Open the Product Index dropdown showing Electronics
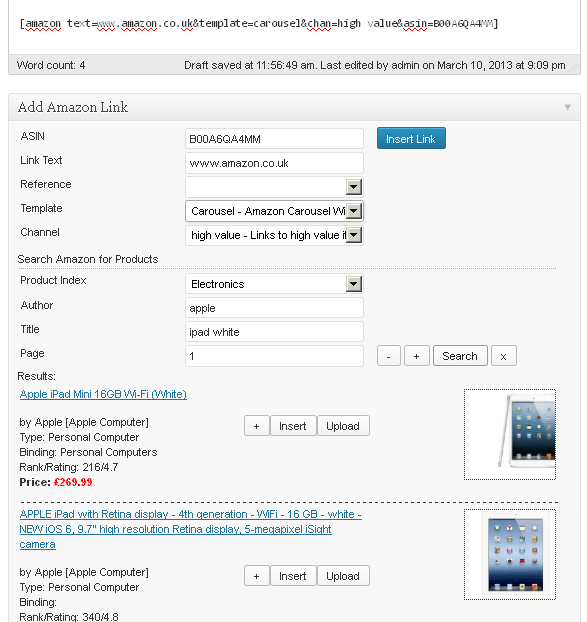The image size is (587, 622). click(x=274, y=284)
